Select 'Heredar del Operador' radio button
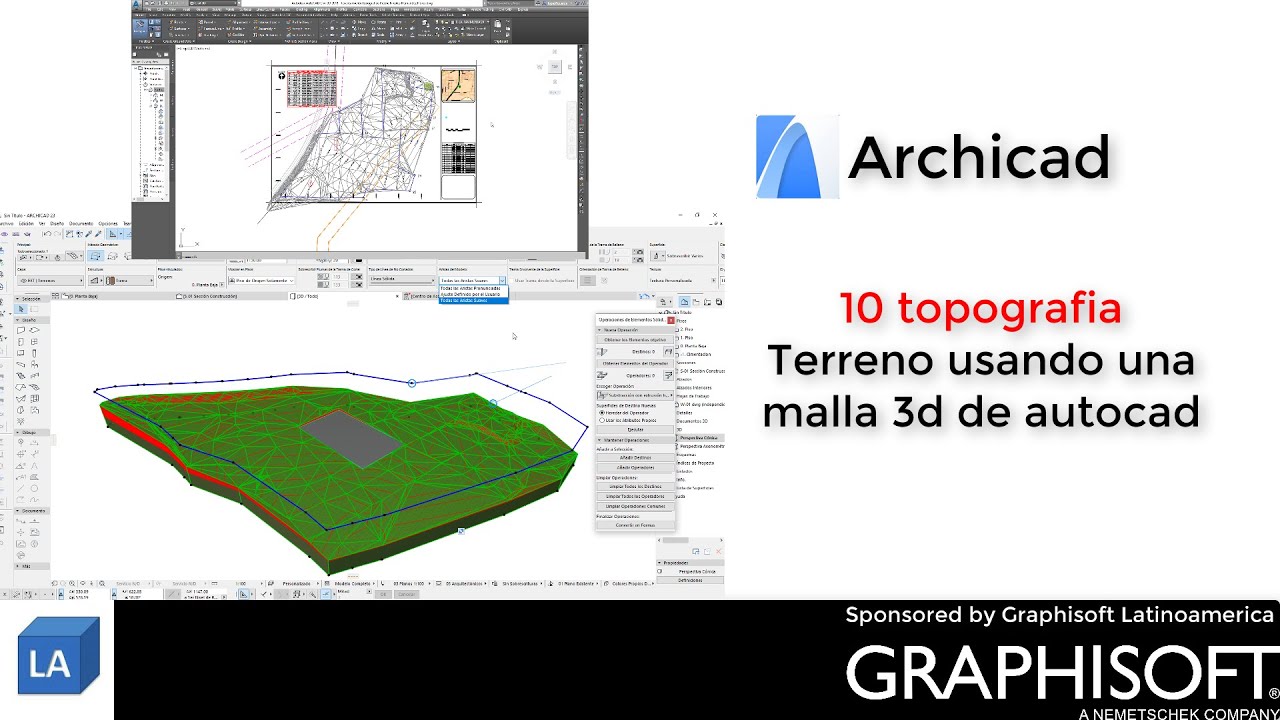The width and height of the screenshot is (1280, 720). click(x=602, y=413)
